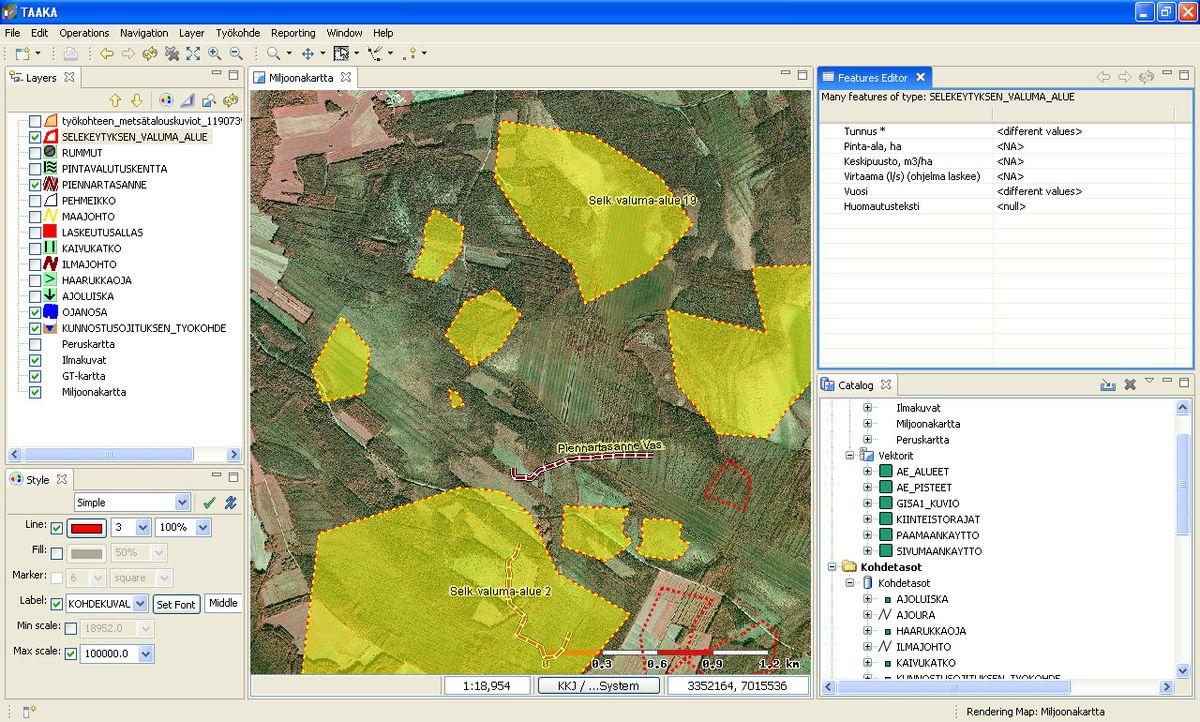1200x722 pixels.
Task: Click the Middle label placement field
Action: pos(222,604)
